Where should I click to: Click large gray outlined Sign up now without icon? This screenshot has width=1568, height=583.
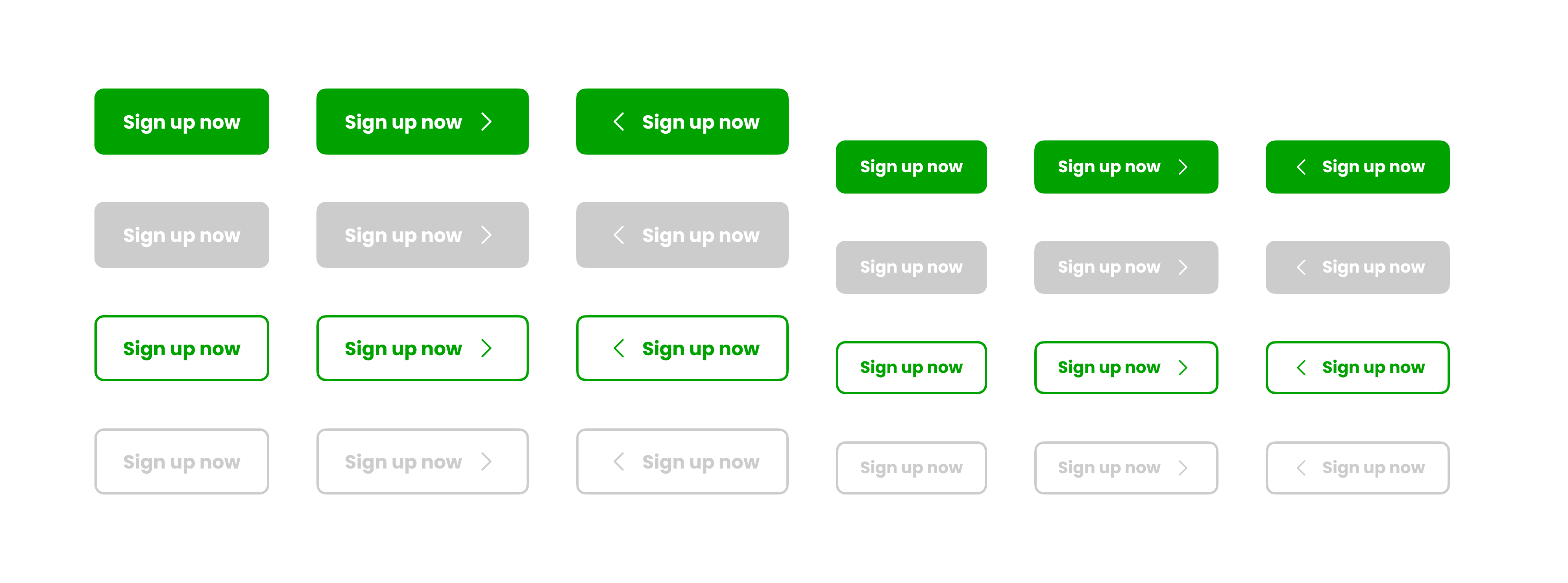181,461
